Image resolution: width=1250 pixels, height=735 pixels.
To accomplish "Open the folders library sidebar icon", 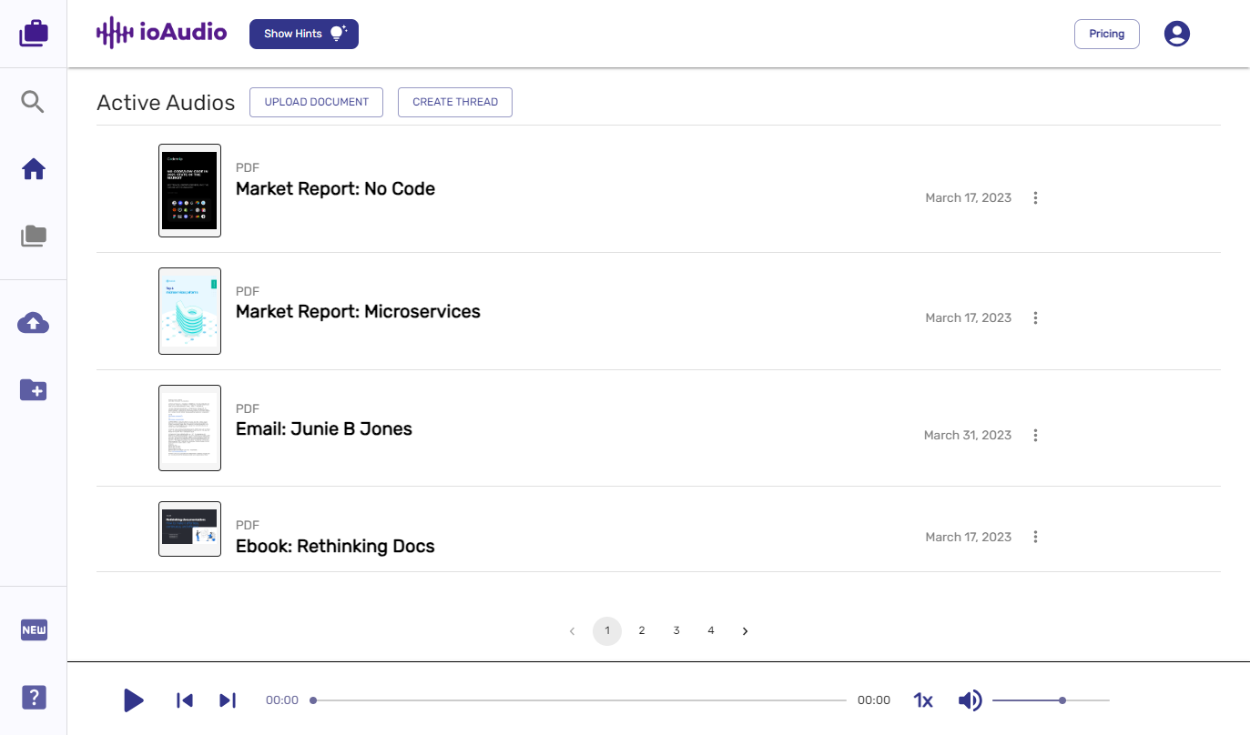I will (33, 236).
